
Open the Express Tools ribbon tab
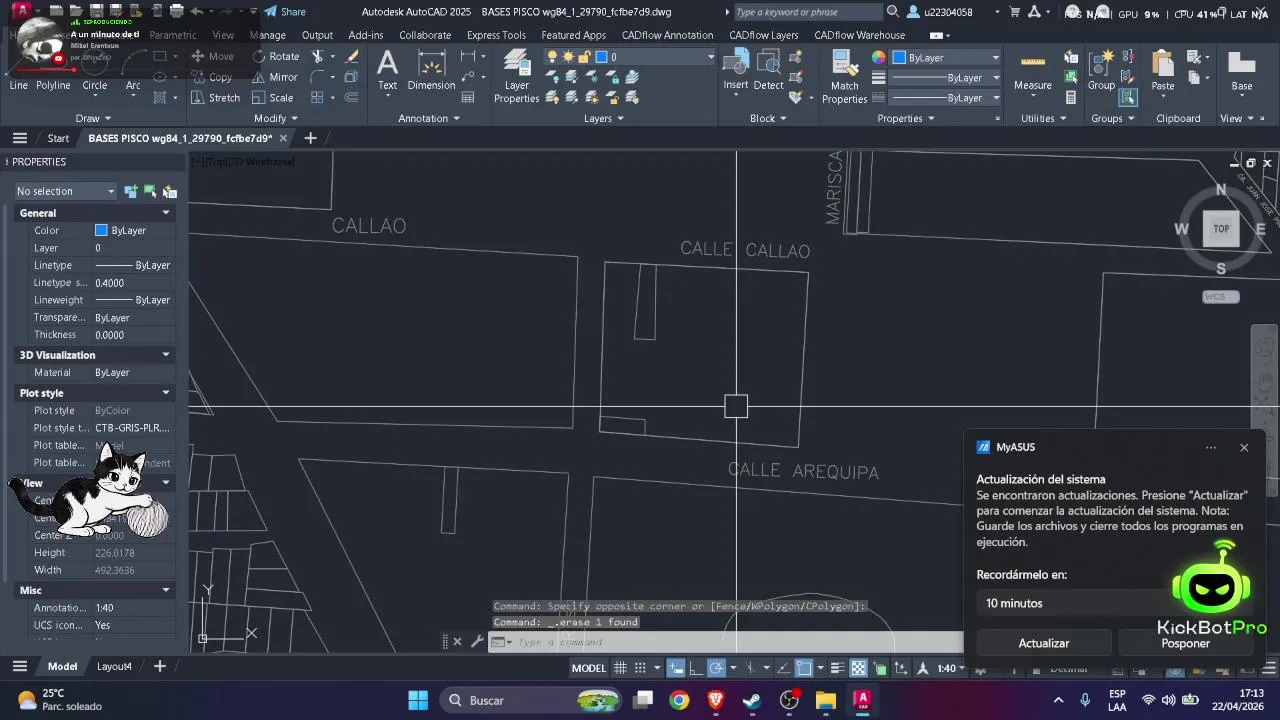point(496,35)
